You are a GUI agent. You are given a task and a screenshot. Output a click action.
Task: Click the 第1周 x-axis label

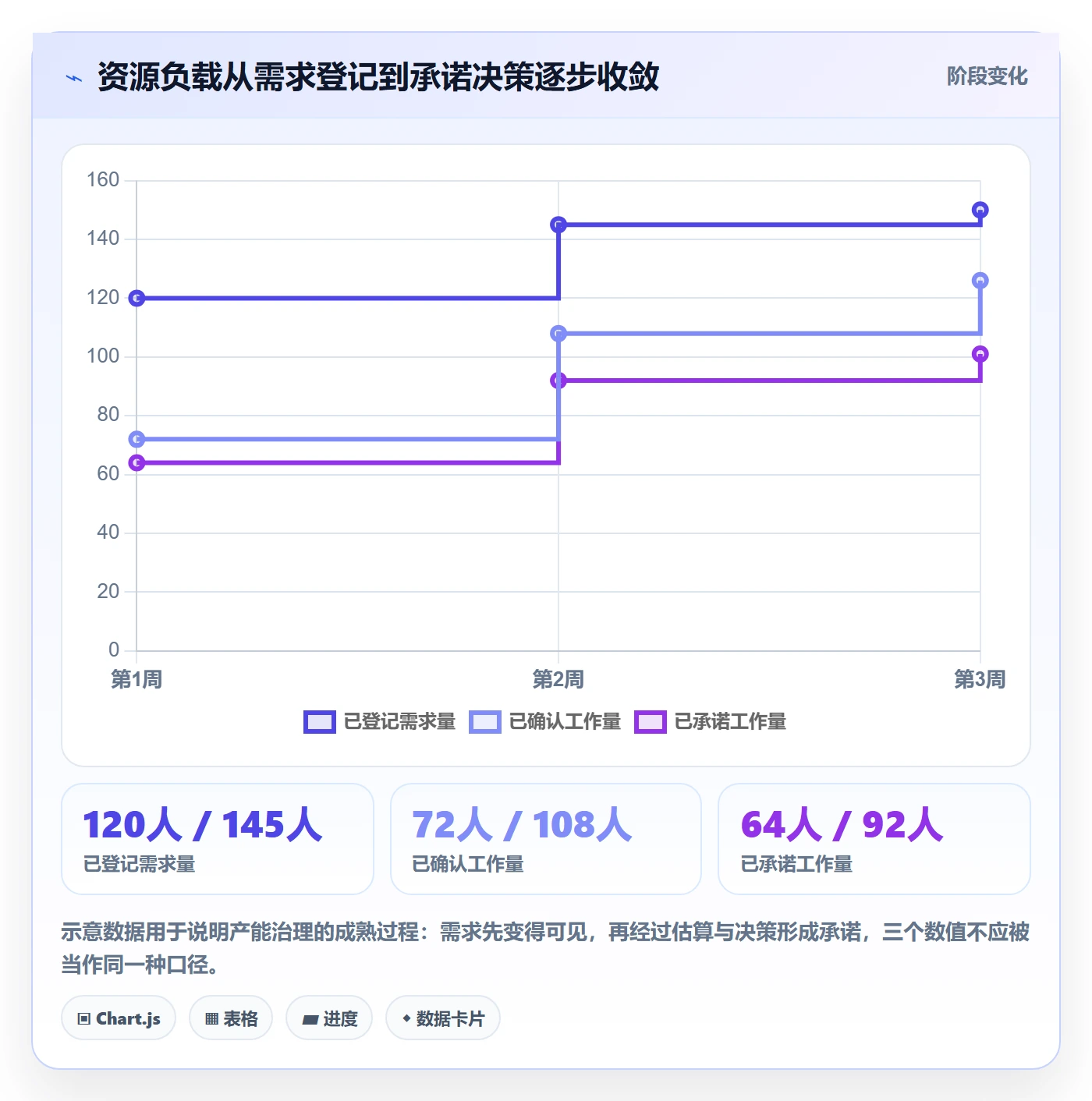[136, 679]
